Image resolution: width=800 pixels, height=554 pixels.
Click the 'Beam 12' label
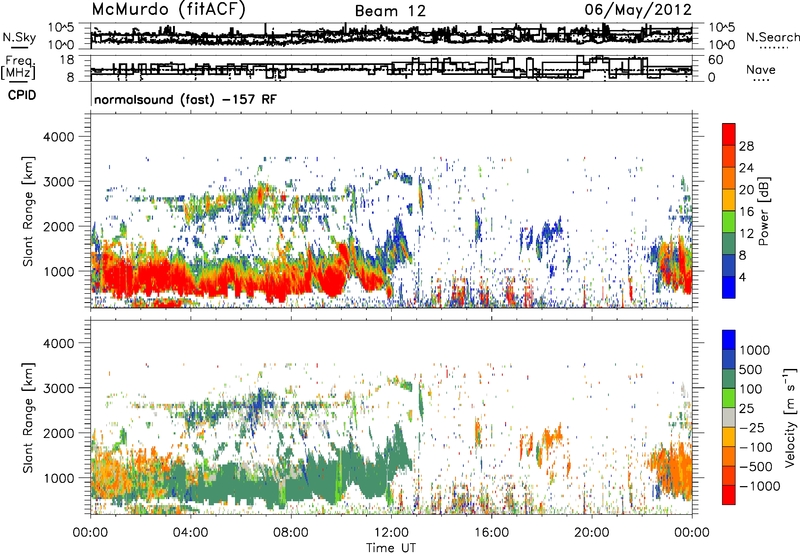pyautogui.click(x=390, y=11)
